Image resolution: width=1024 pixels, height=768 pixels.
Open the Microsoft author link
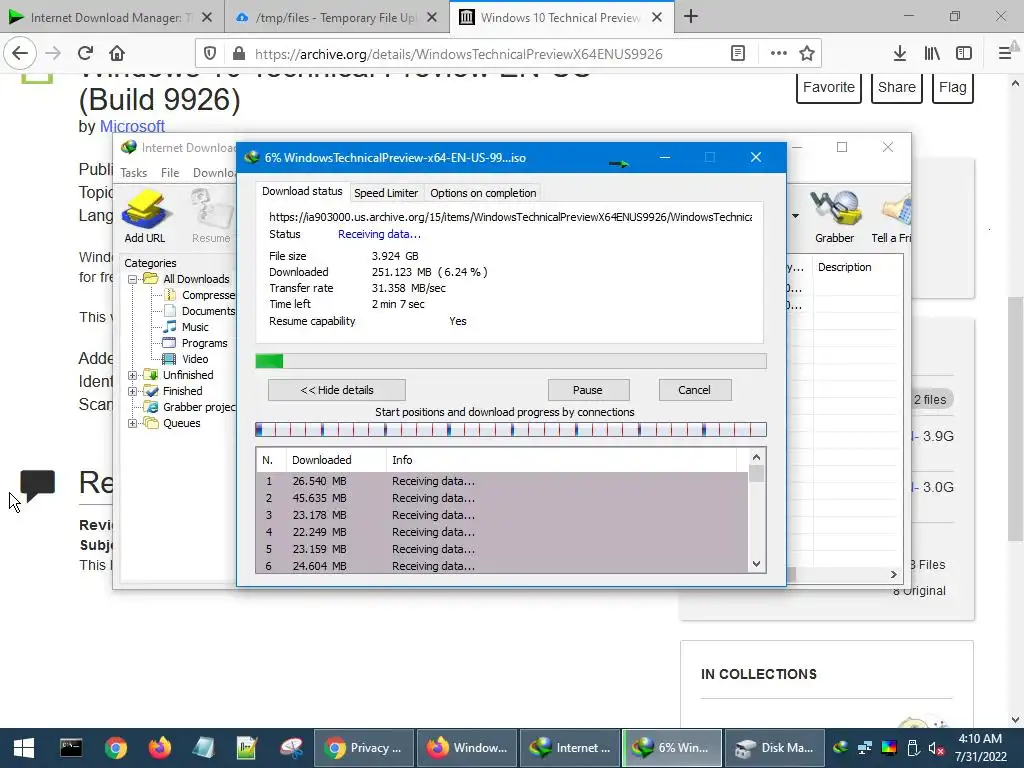click(132, 126)
